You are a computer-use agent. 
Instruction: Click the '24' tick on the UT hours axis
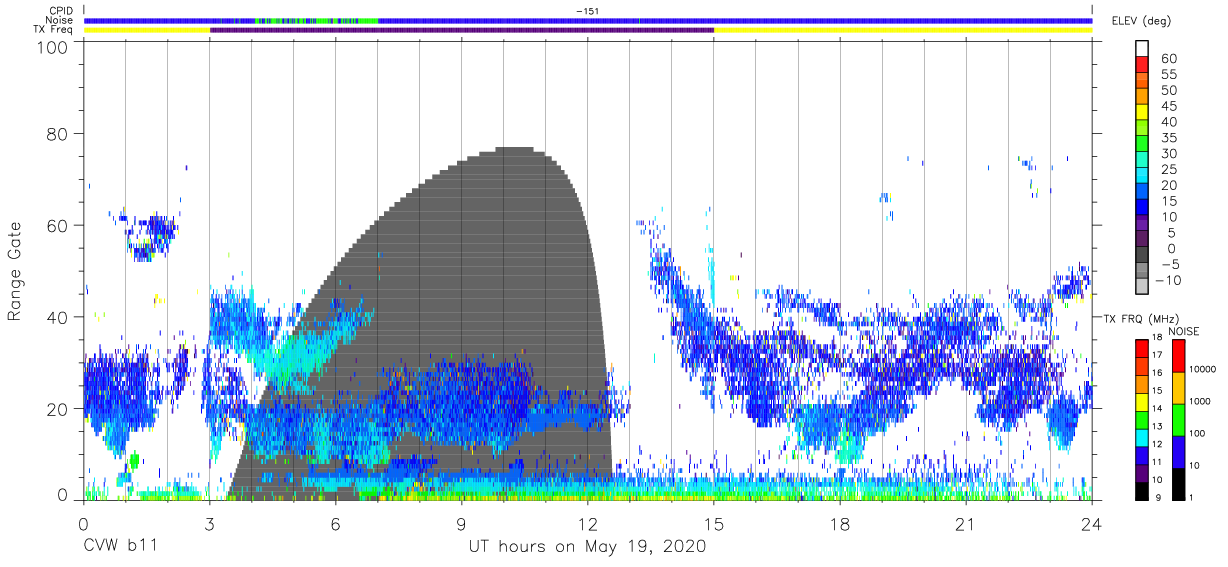[x=1092, y=524]
